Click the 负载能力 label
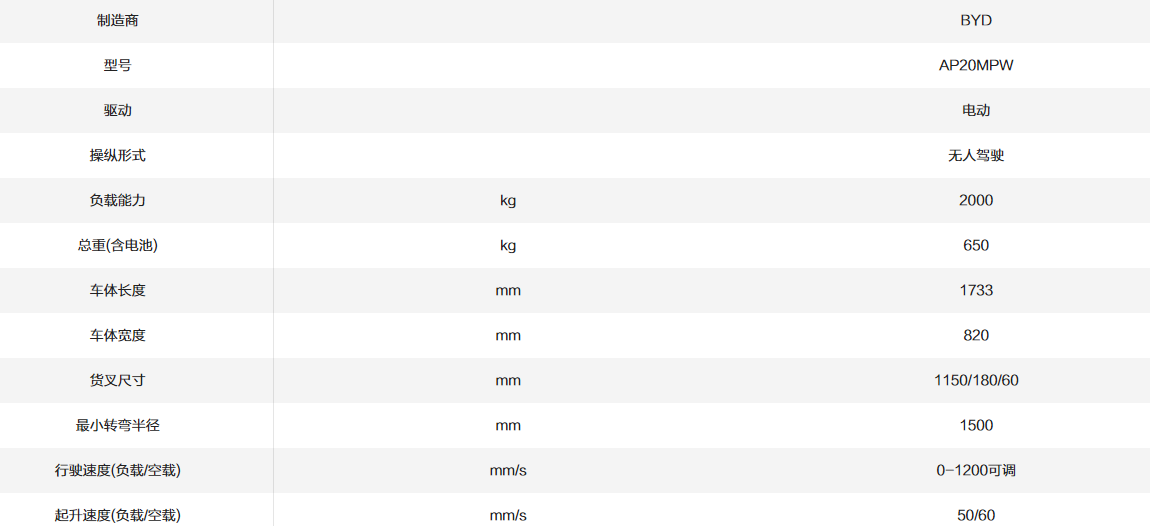The height and width of the screenshot is (526, 1150). coord(117,200)
